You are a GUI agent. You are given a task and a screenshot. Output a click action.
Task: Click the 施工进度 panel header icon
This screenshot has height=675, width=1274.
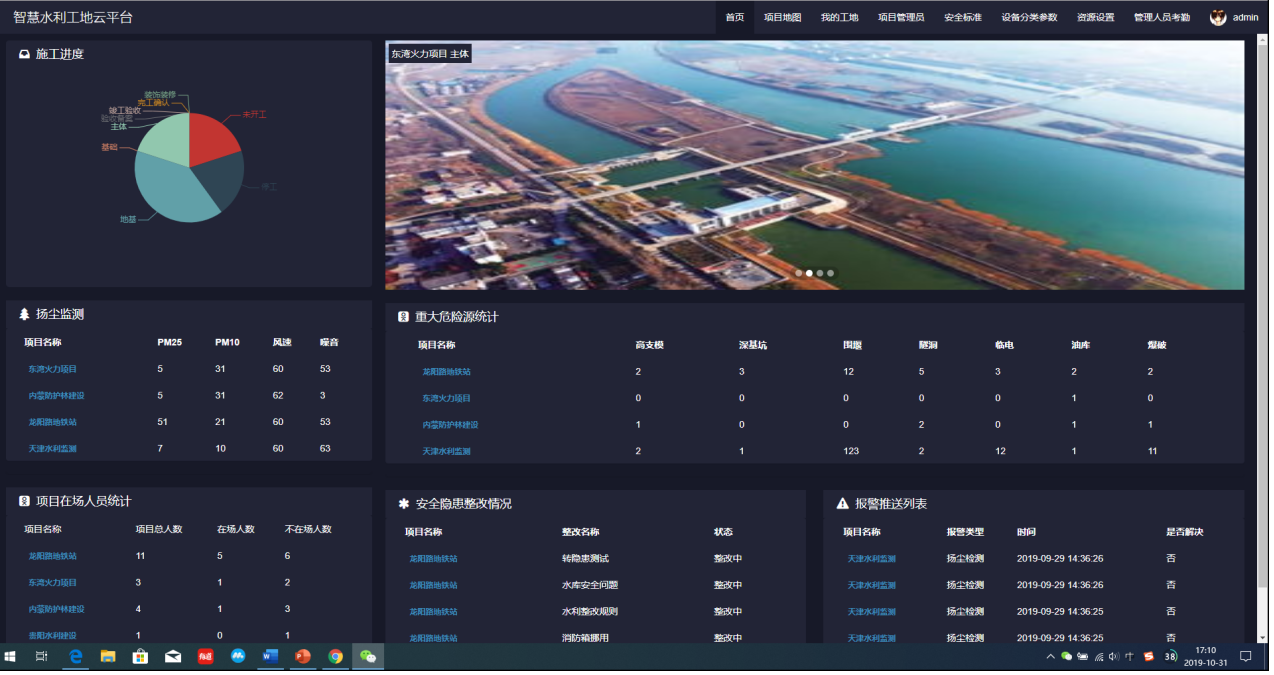24,54
